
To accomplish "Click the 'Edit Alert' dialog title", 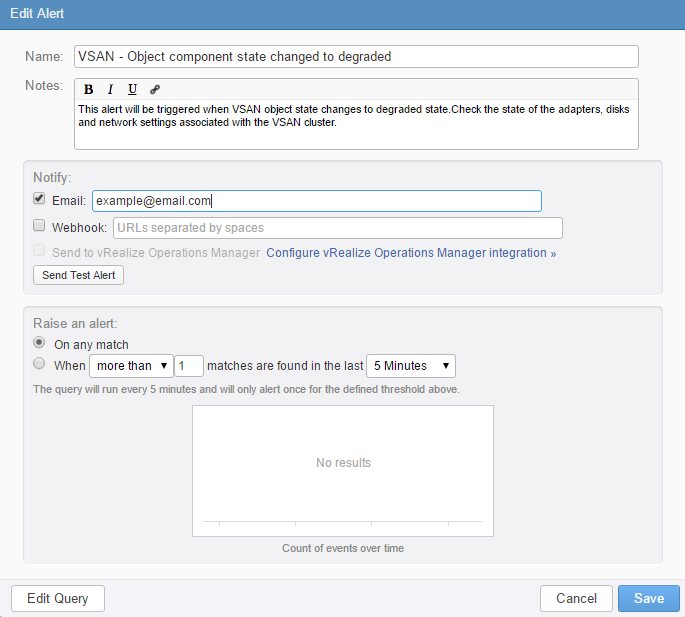I will (37, 14).
